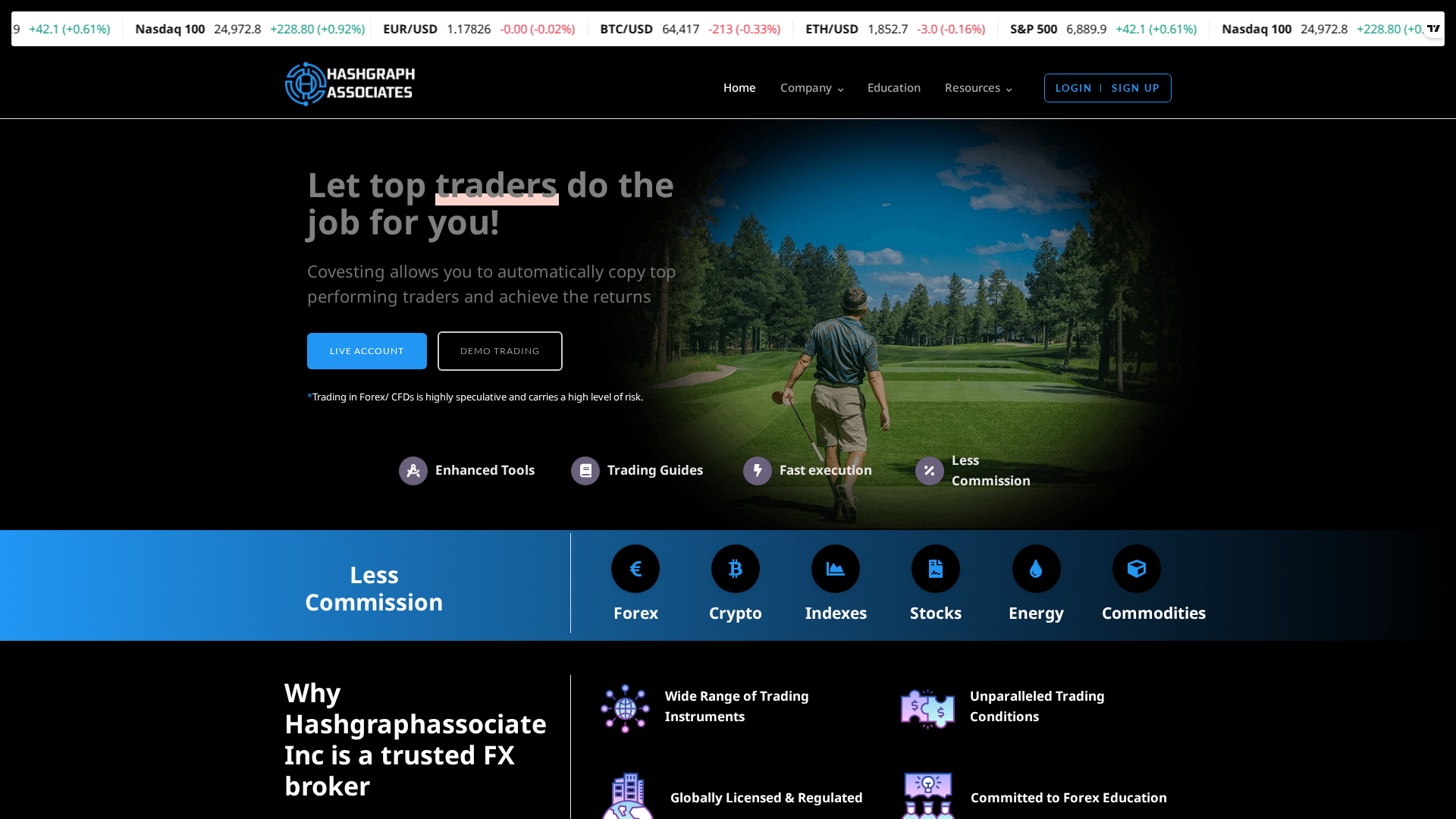
Task: Click the Fast execution lightning icon
Action: (x=757, y=471)
